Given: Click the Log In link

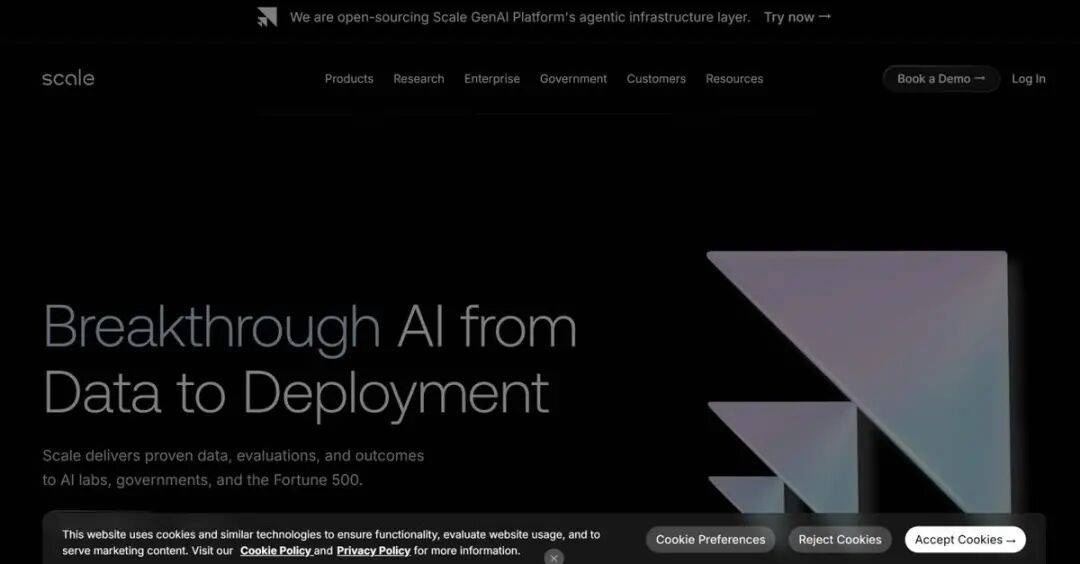Looking at the screenshot, I should [x=1028, y=79].
